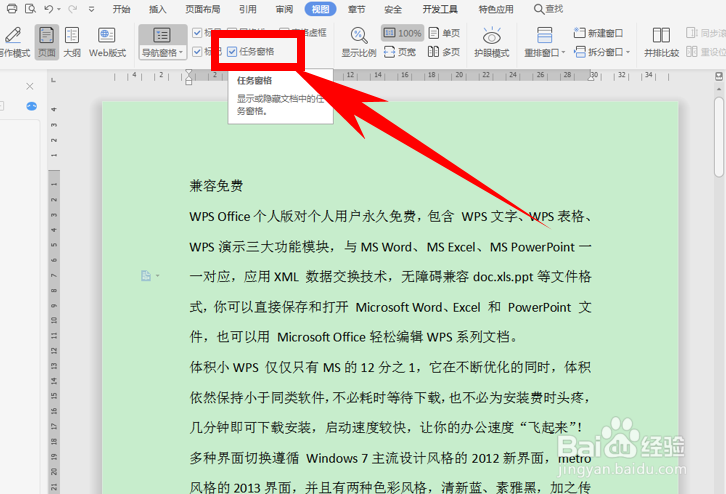
Task: Open a 新建窗口 new window
Action: [598, 33]
